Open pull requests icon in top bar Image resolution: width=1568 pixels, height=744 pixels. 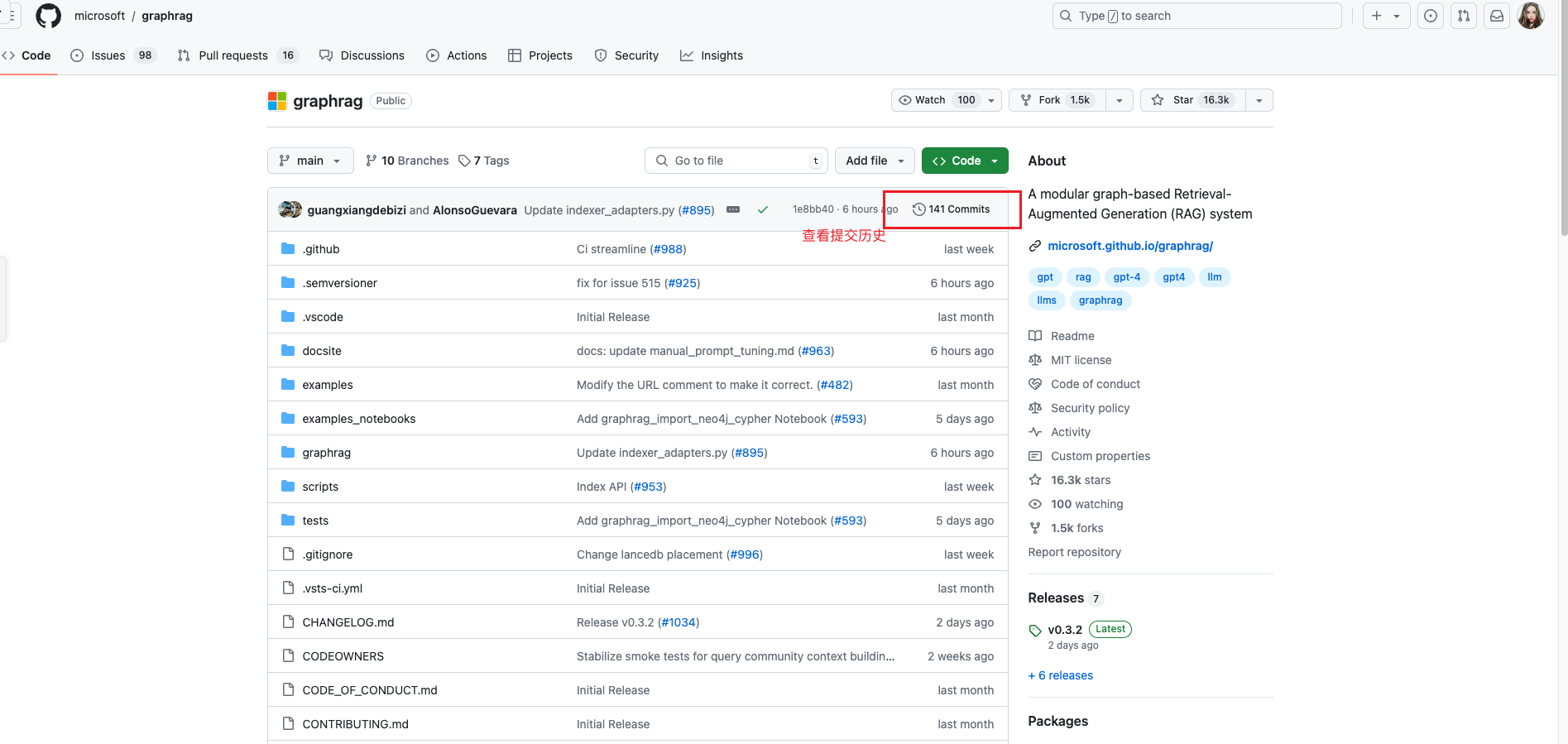(1464, 16)
